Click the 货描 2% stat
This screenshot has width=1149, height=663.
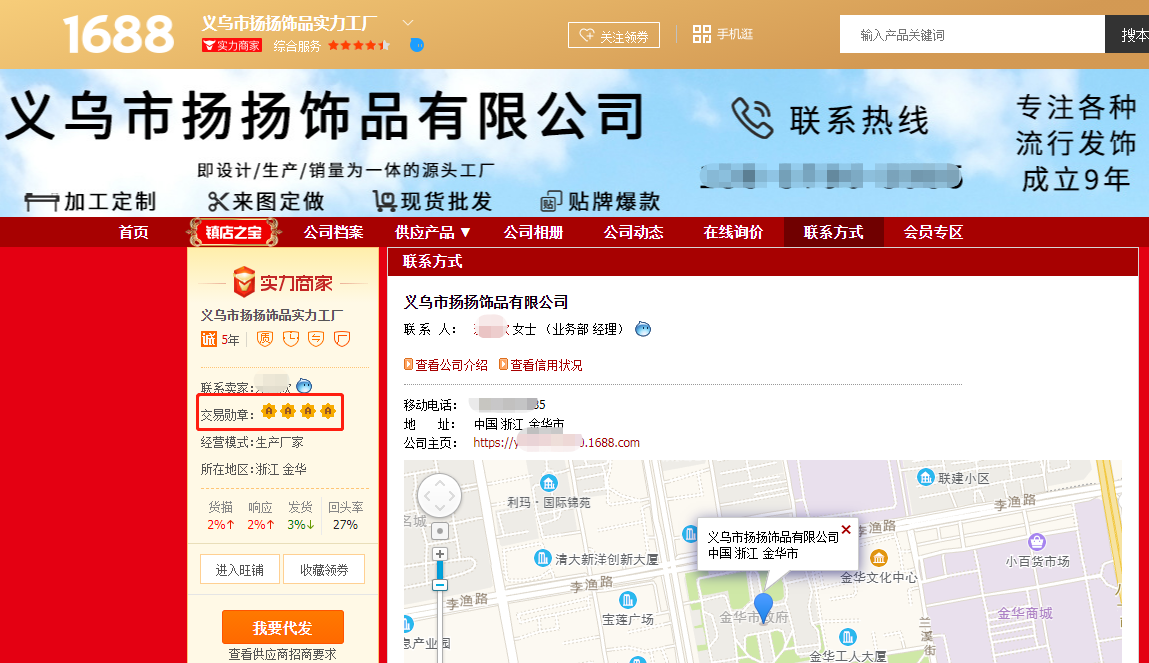pos(221,516)
